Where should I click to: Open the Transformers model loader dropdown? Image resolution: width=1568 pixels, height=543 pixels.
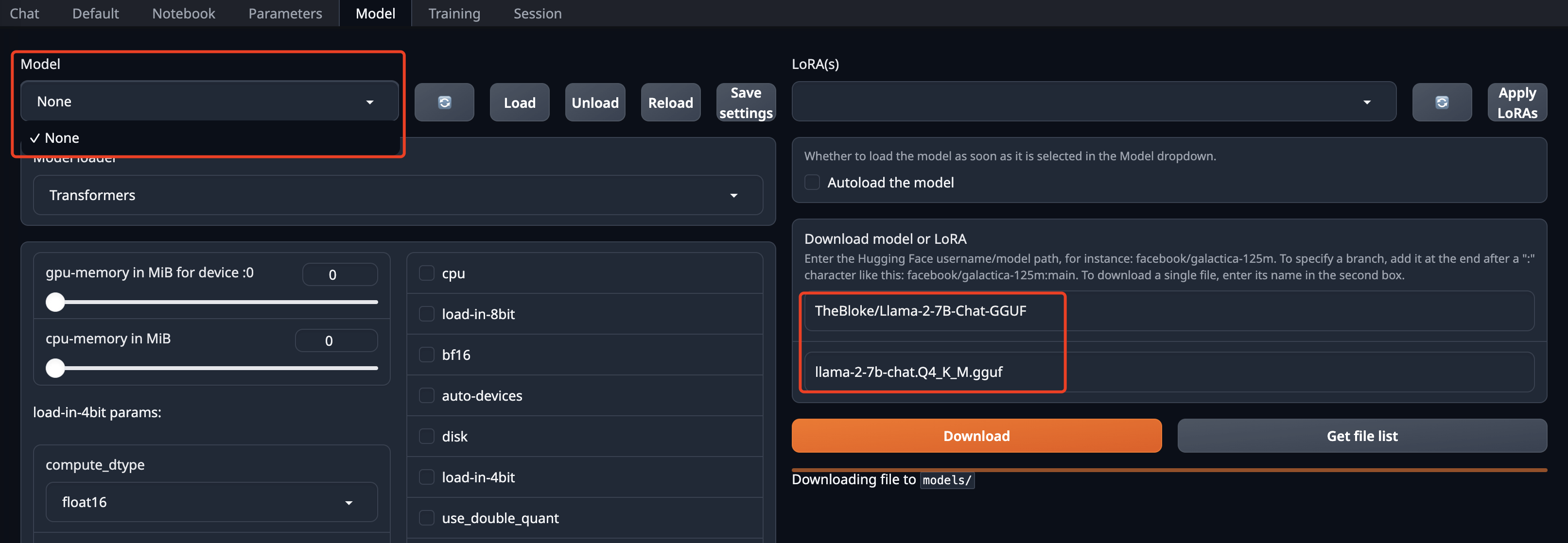[x=398, y=195]
